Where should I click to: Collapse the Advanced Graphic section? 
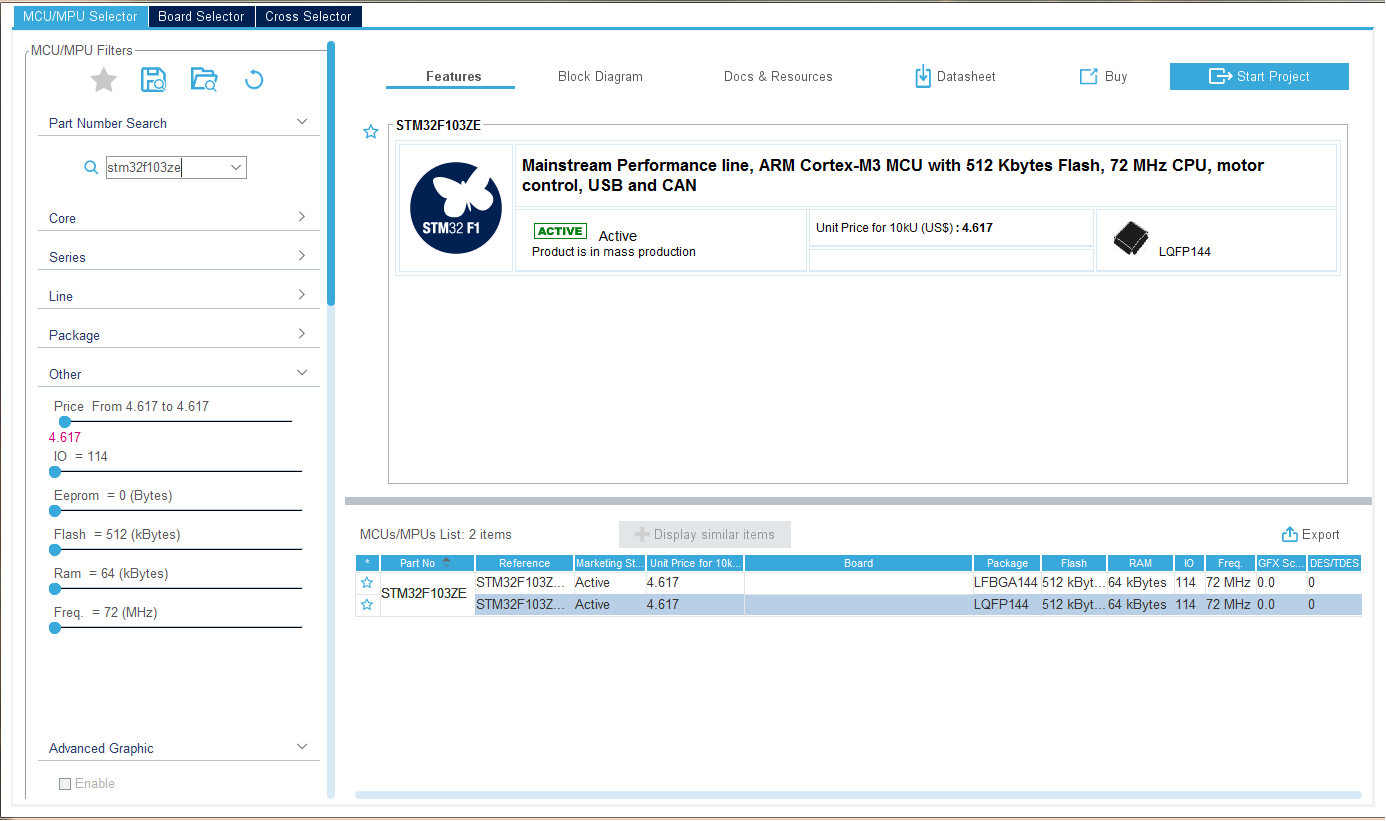[x=302, y=747]
